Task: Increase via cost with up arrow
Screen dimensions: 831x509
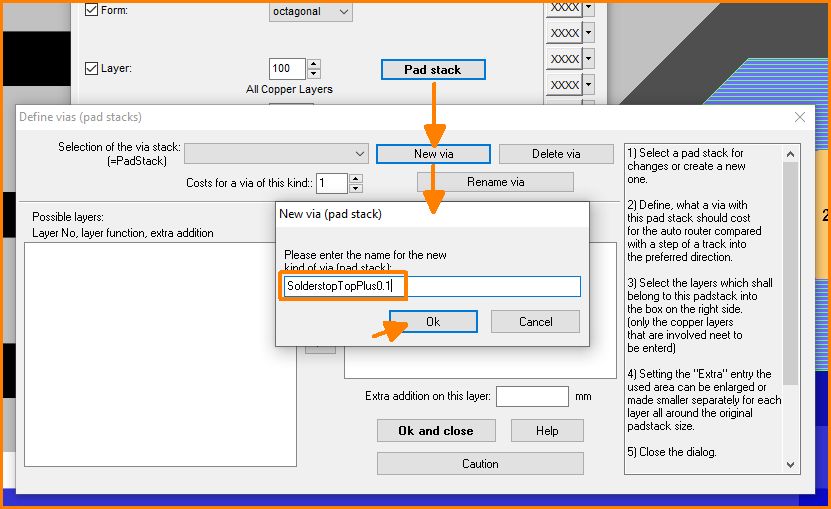Action: pyautogui.click(x=356, y=178)
